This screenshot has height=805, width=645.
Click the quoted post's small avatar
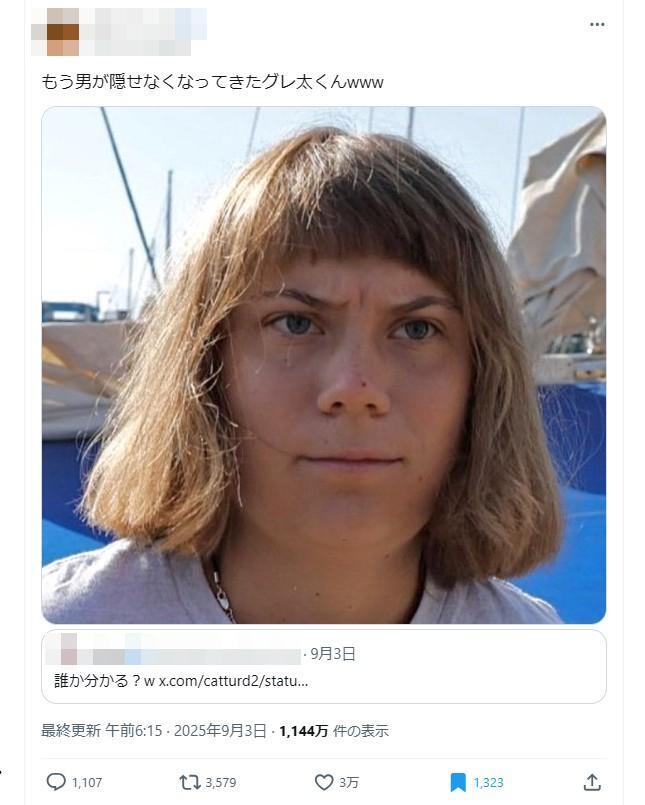click(x=68, y=655)
